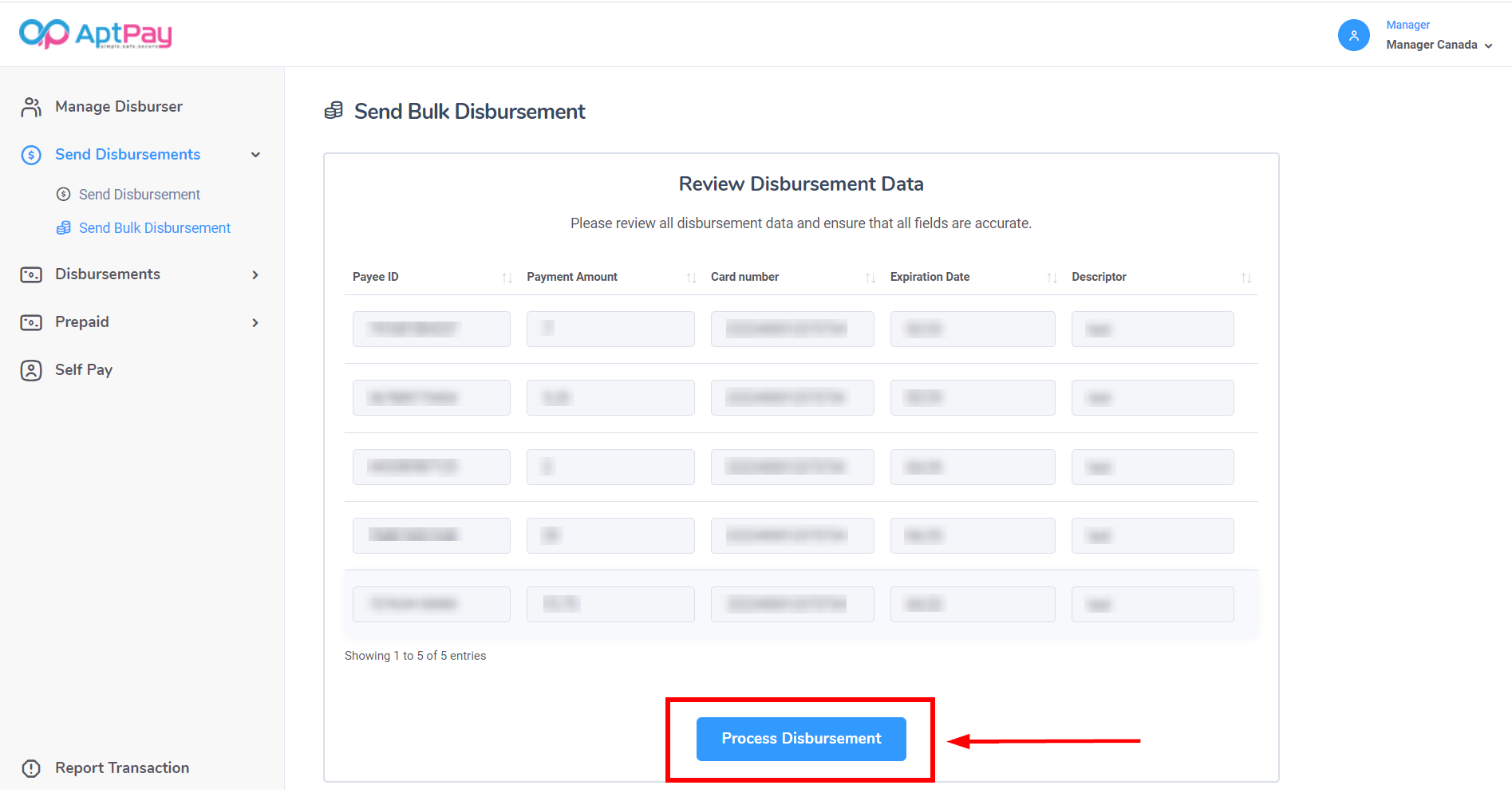The height and width of the screenshot is (793, 1512).
Task: Click the Send Disbursements dollar icon
Action: (x=31, y=155)
